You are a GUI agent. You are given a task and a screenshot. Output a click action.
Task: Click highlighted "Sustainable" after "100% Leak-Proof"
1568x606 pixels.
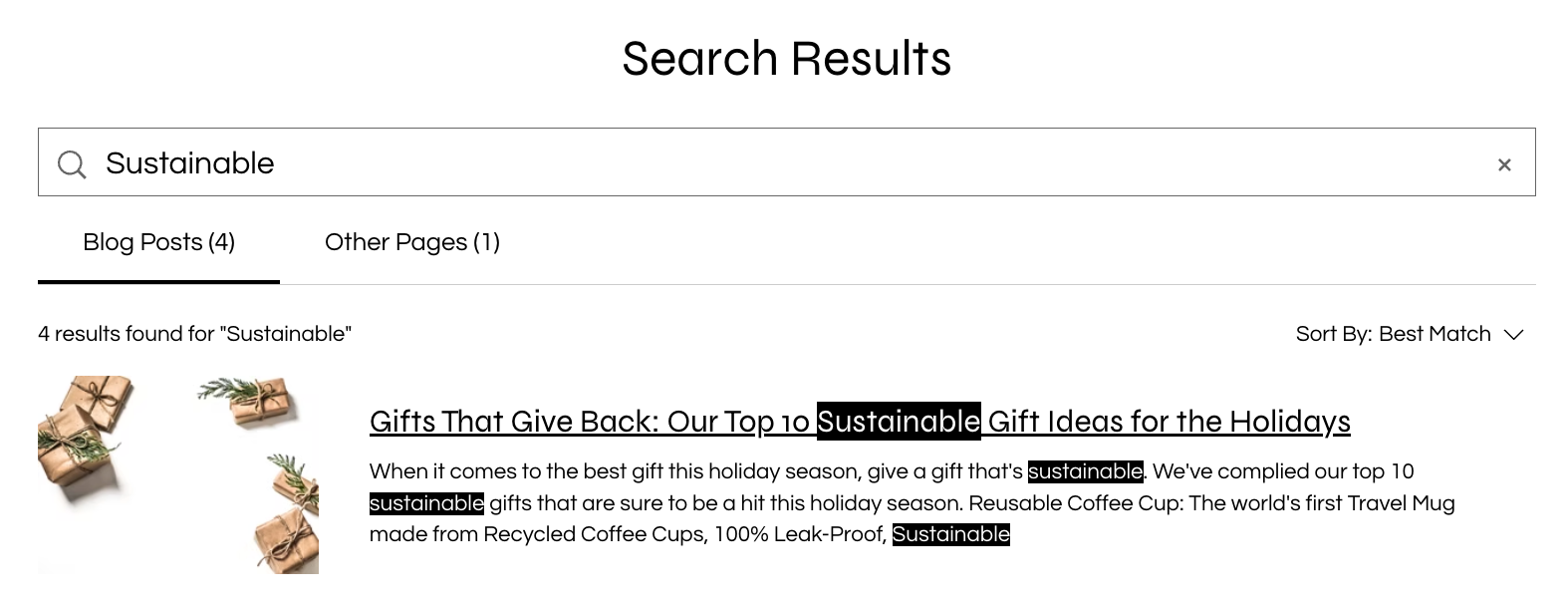(x=950, y=534)
